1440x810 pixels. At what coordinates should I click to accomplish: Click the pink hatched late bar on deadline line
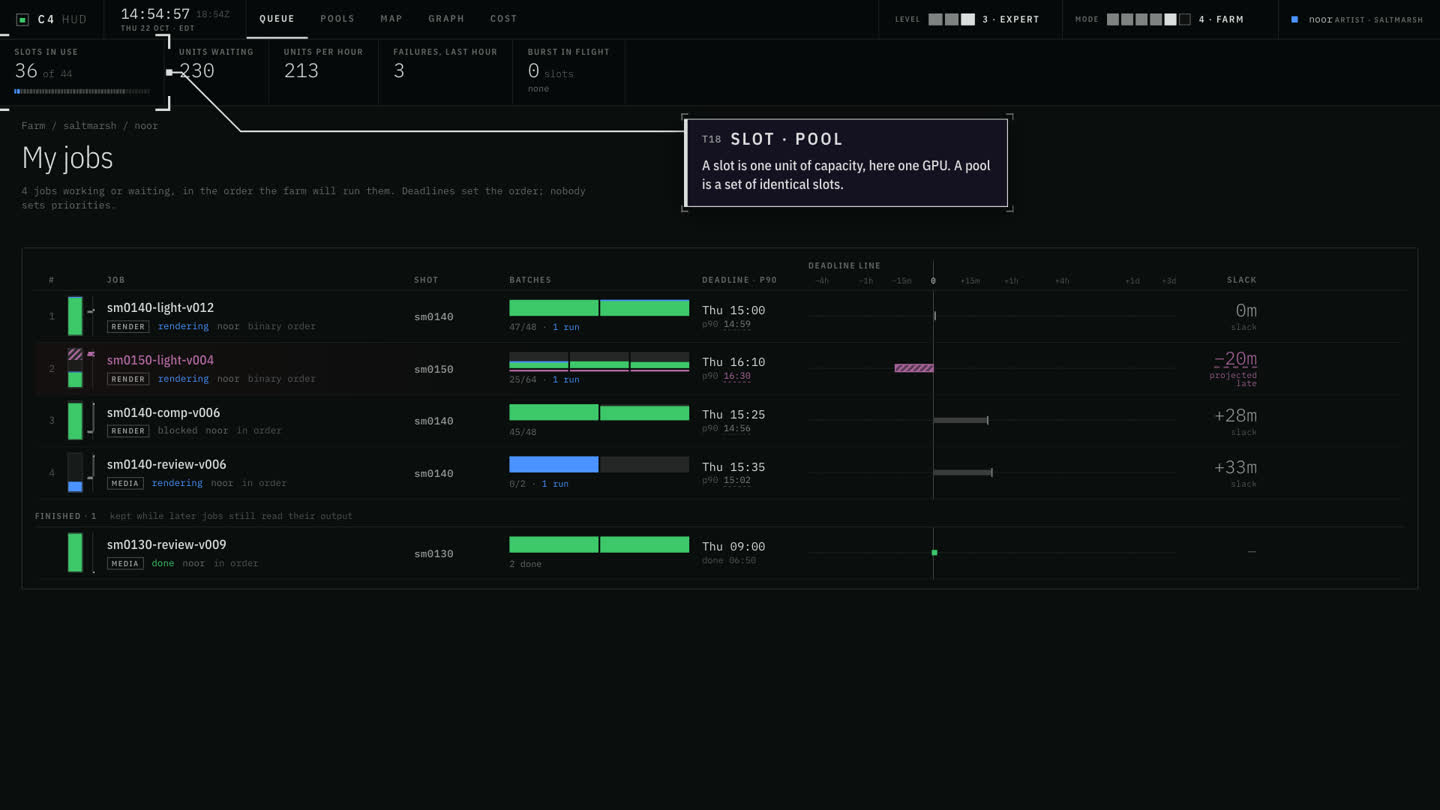click(914, 368)
